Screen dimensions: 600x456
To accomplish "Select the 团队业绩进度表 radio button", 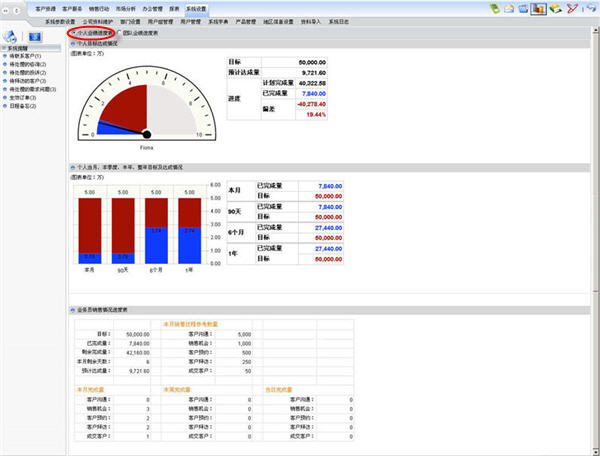I will click(x=119, y=33).
